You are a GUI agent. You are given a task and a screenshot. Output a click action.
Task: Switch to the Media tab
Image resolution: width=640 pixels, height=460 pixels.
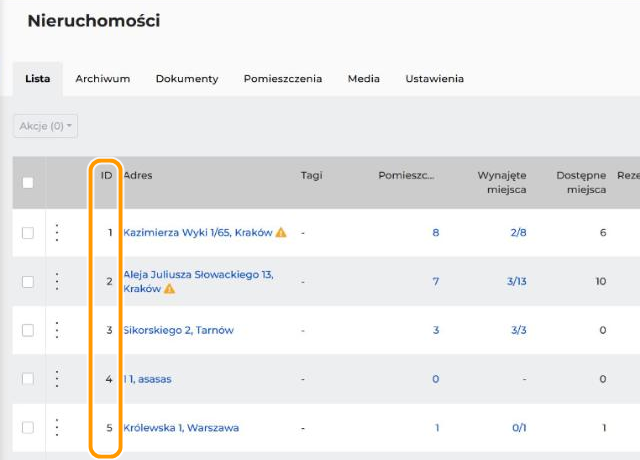364,79
